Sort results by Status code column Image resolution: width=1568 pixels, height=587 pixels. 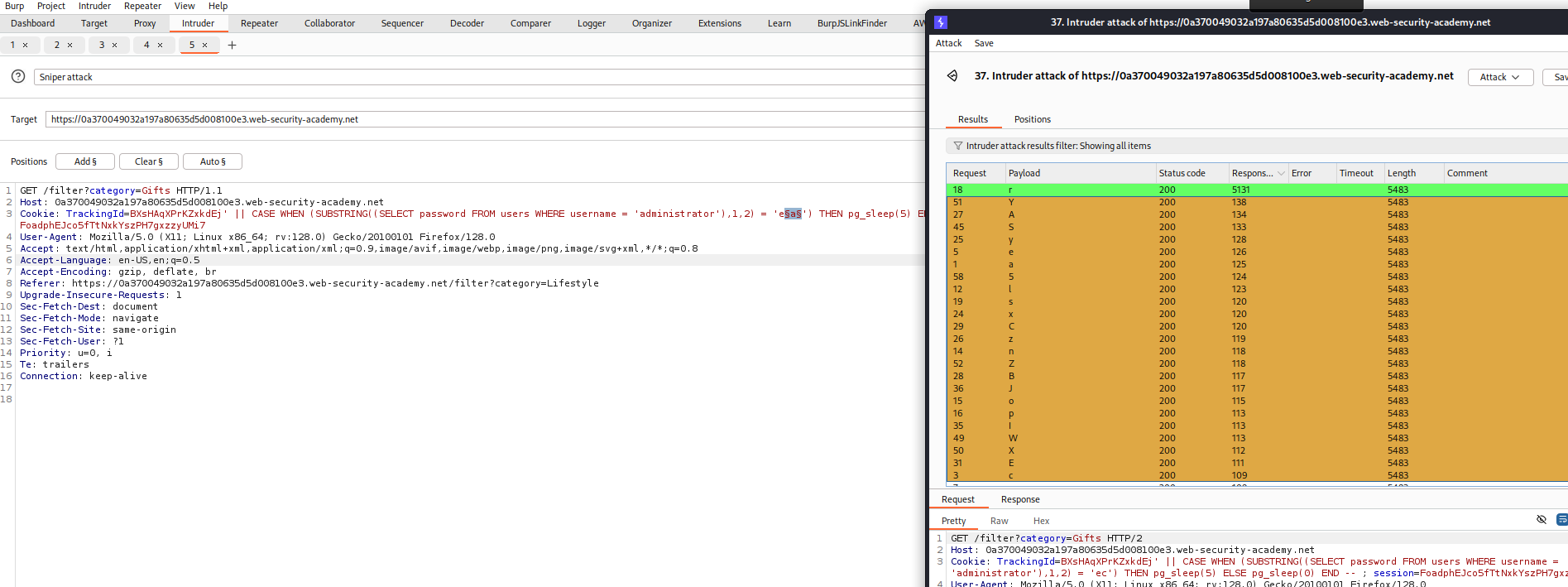point(1192,173)
